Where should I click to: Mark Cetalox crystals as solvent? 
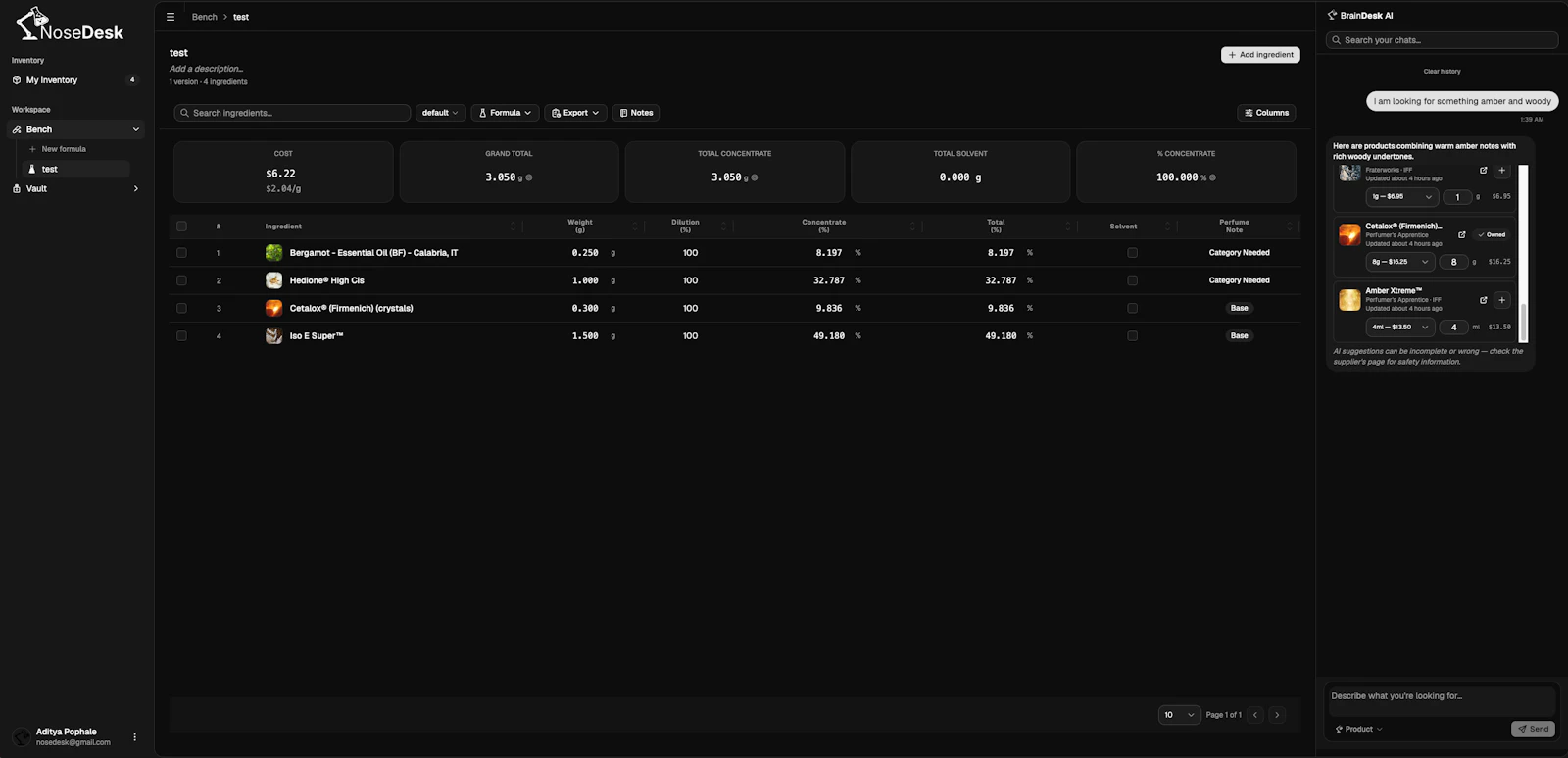pos(1132,308)
